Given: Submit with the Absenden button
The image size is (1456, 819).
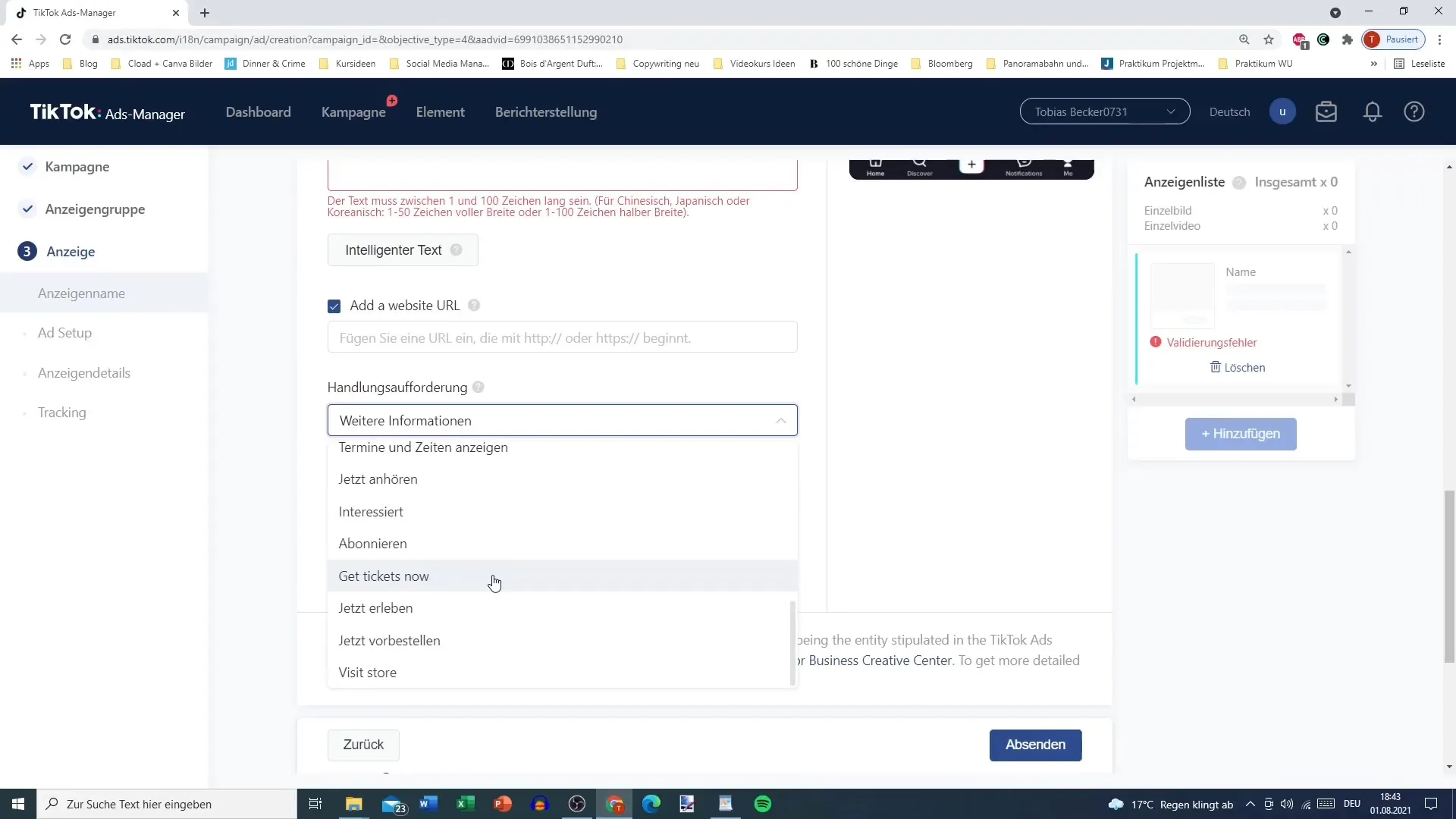Looking at the screenshot, I should [1035, 745].
